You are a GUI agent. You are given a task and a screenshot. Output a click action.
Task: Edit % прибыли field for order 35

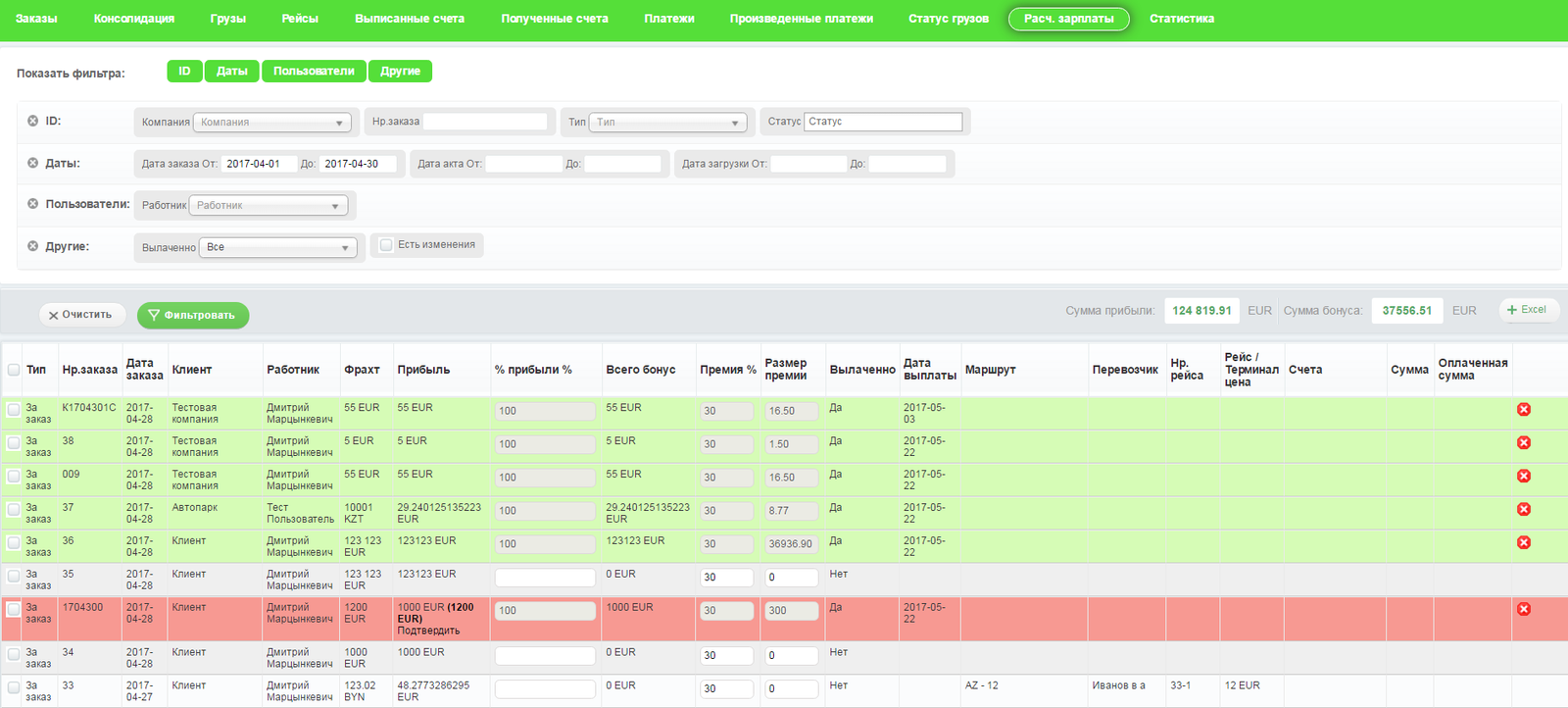click(x=545, y=578)
